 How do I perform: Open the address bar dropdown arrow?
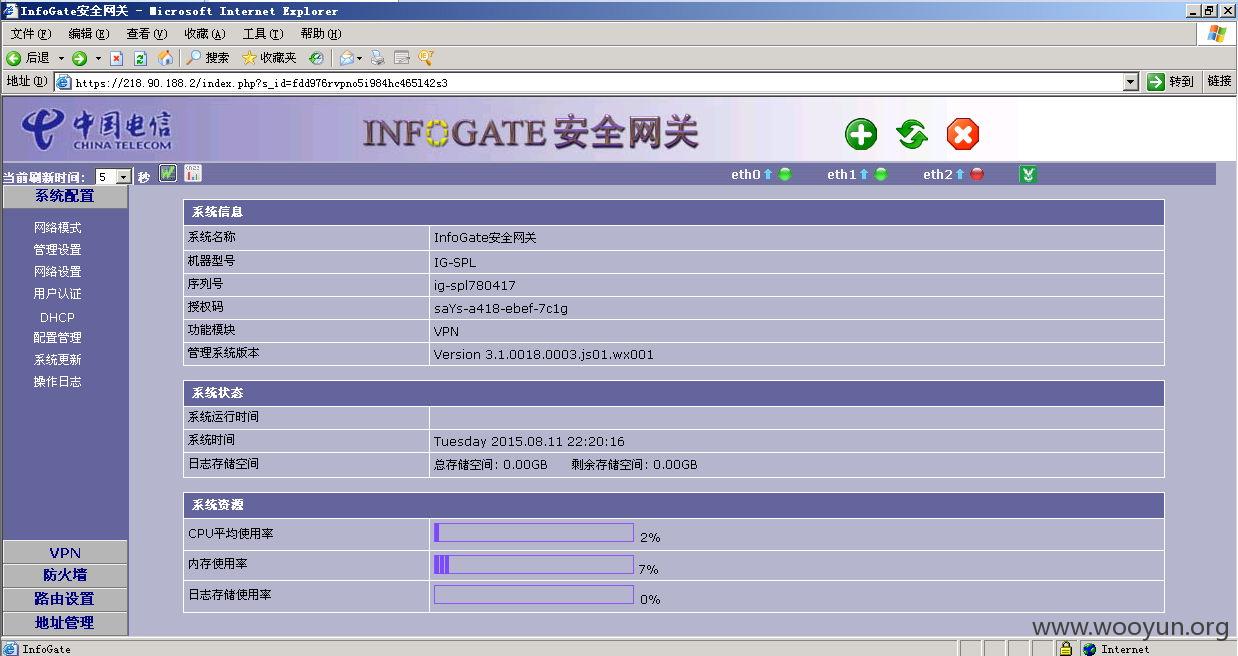[x=1131, y=82]
